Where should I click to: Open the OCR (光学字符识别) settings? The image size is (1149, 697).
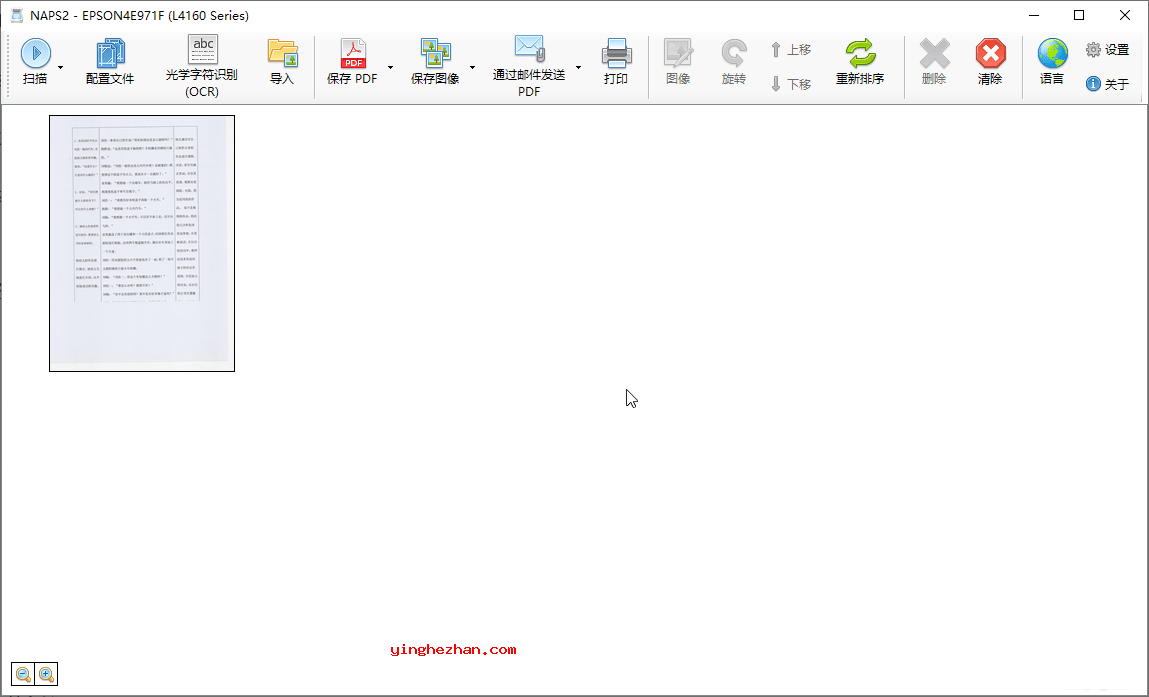202,51
